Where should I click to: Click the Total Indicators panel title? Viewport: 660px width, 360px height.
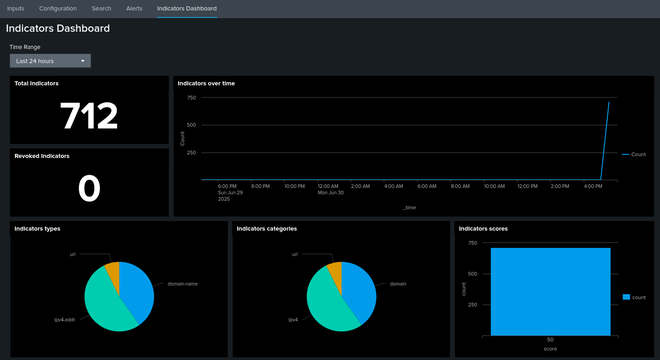point(37,83)
